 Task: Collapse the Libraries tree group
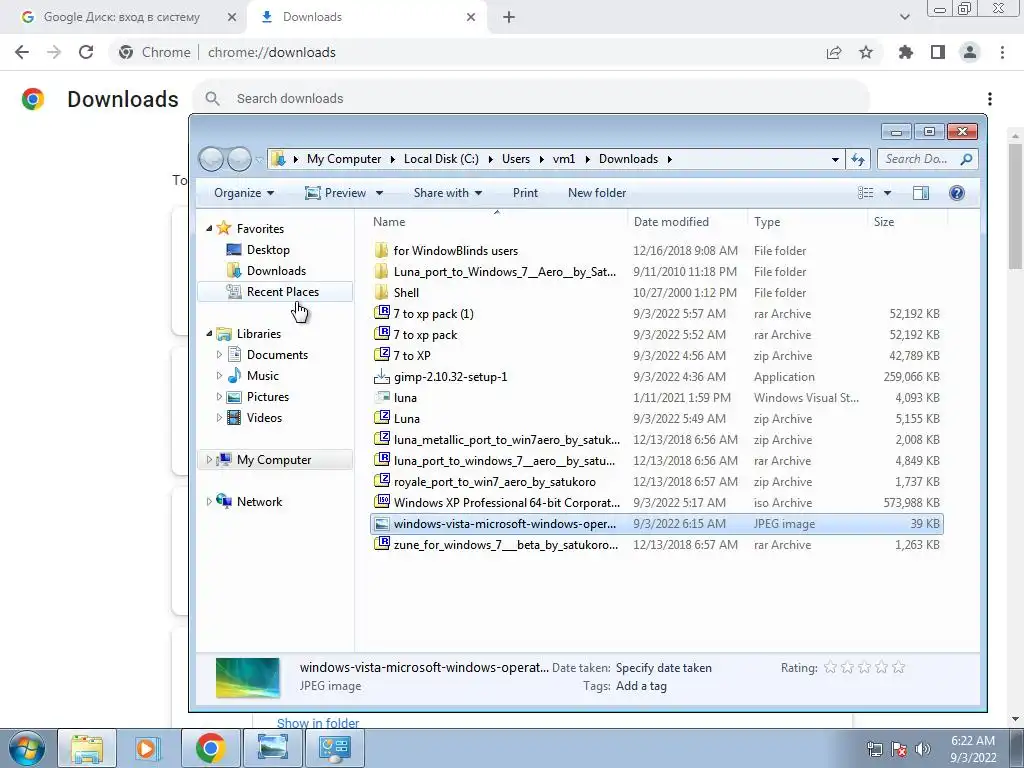[209, 333]
